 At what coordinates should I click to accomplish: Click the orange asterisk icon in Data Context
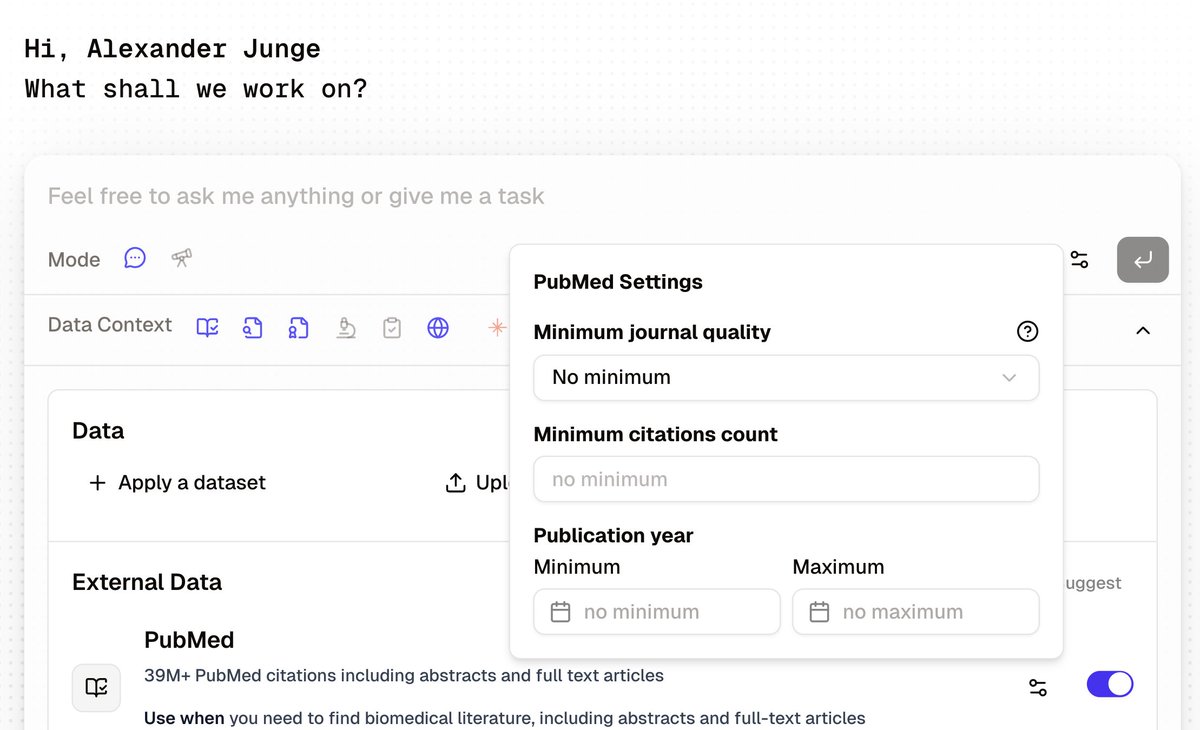(497, 327)
